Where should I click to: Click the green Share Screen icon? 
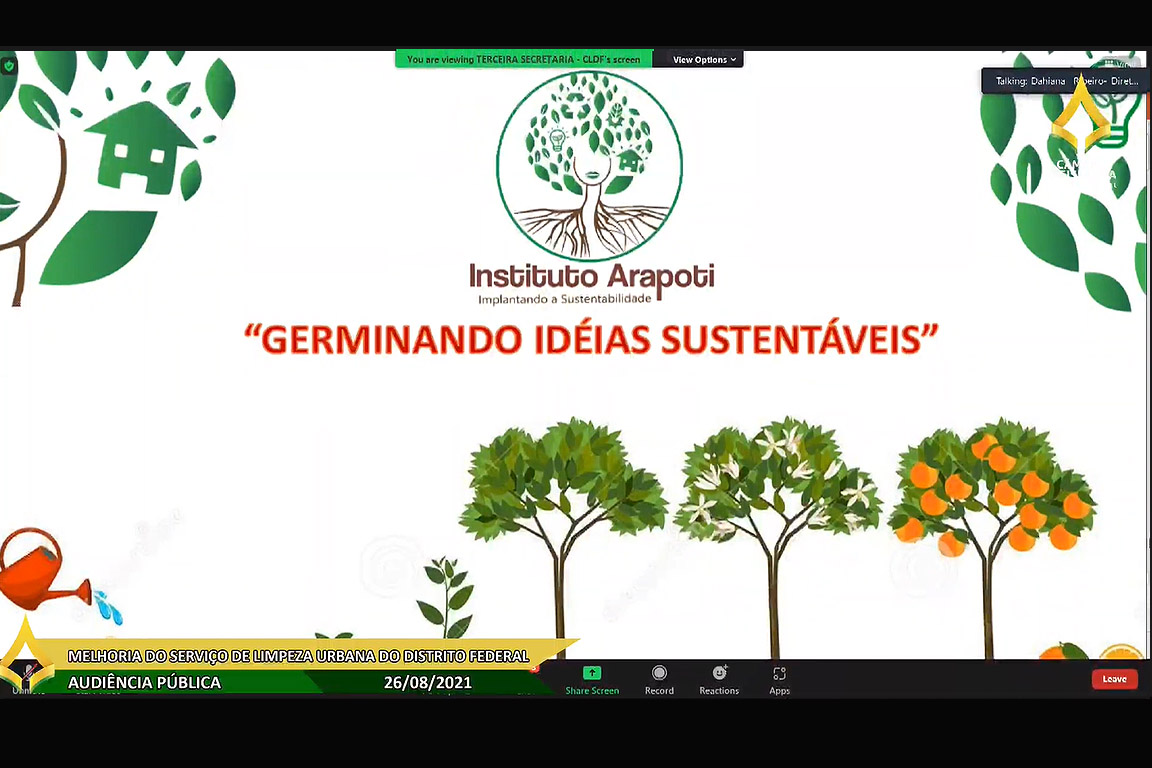point(592,674)
